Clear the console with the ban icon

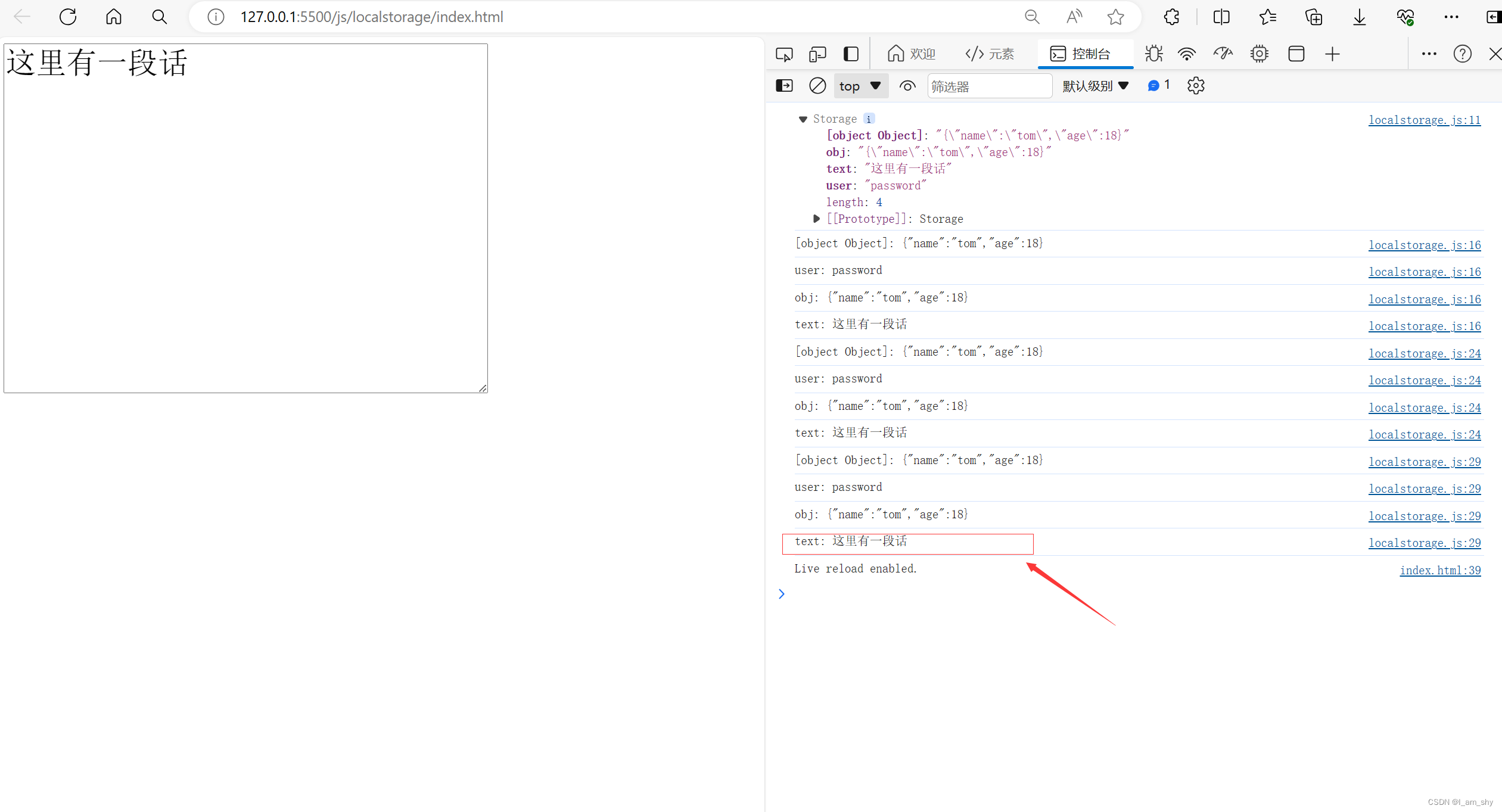click(817, 86)
